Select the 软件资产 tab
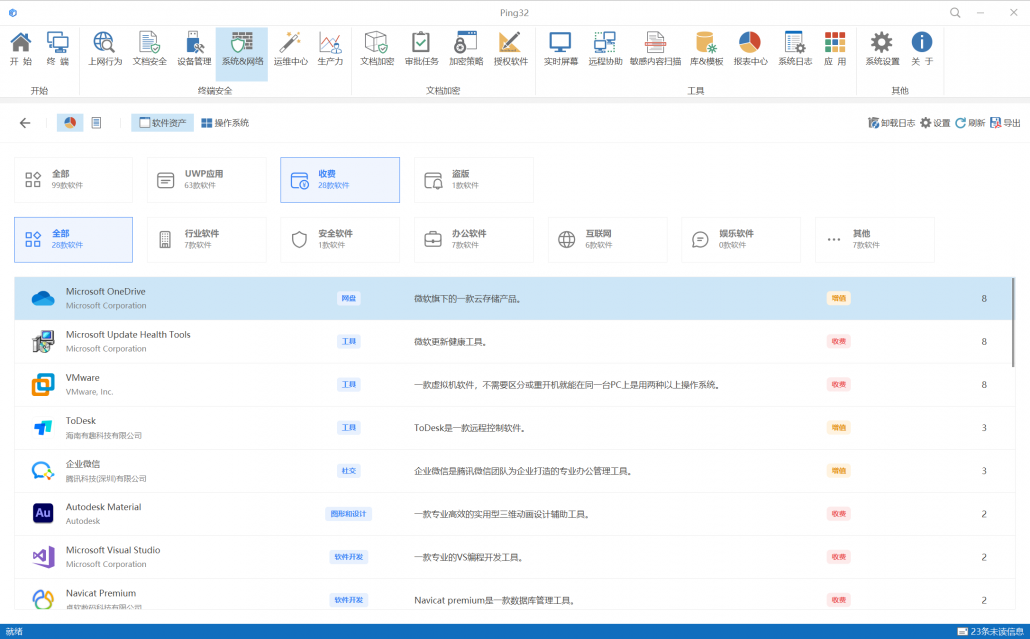 [x=162, y=123]
